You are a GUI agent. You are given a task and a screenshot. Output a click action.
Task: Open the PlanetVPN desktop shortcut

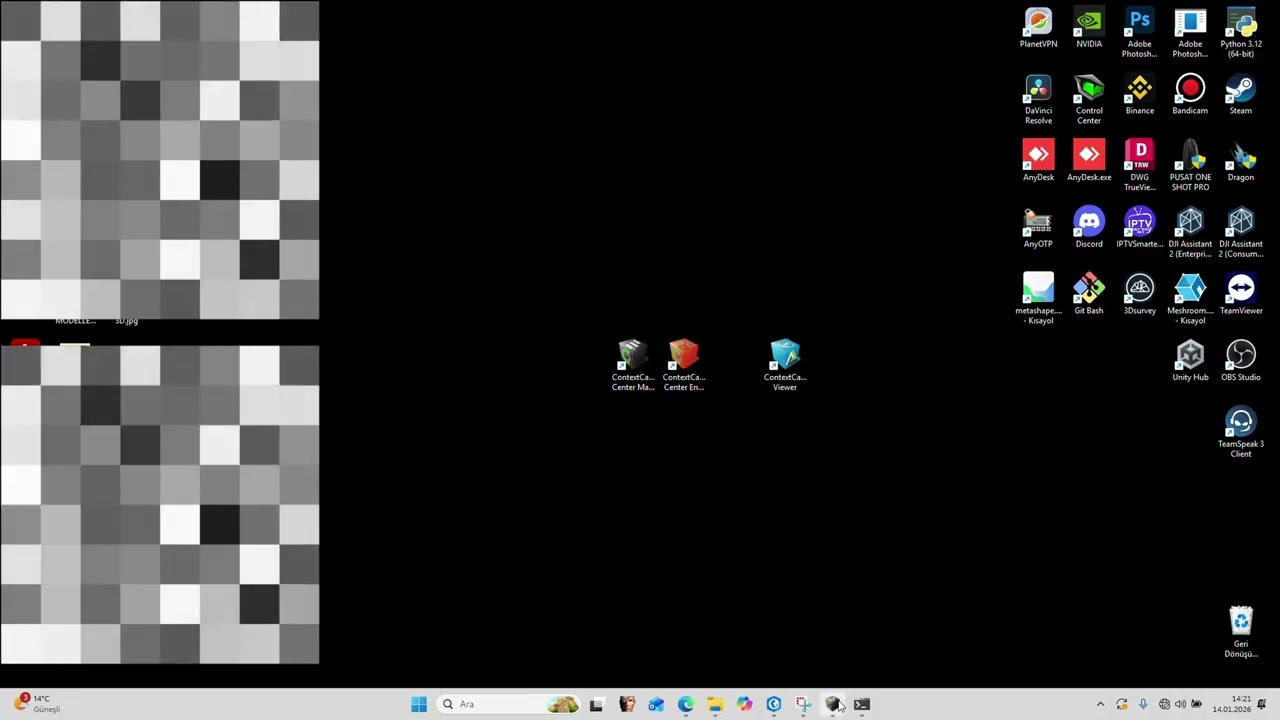tap(1038, 29)
